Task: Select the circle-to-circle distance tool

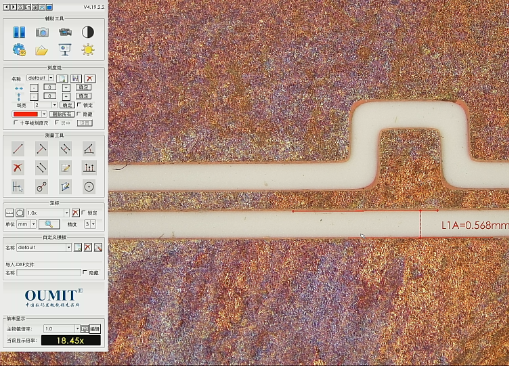Action: [41, 187]
